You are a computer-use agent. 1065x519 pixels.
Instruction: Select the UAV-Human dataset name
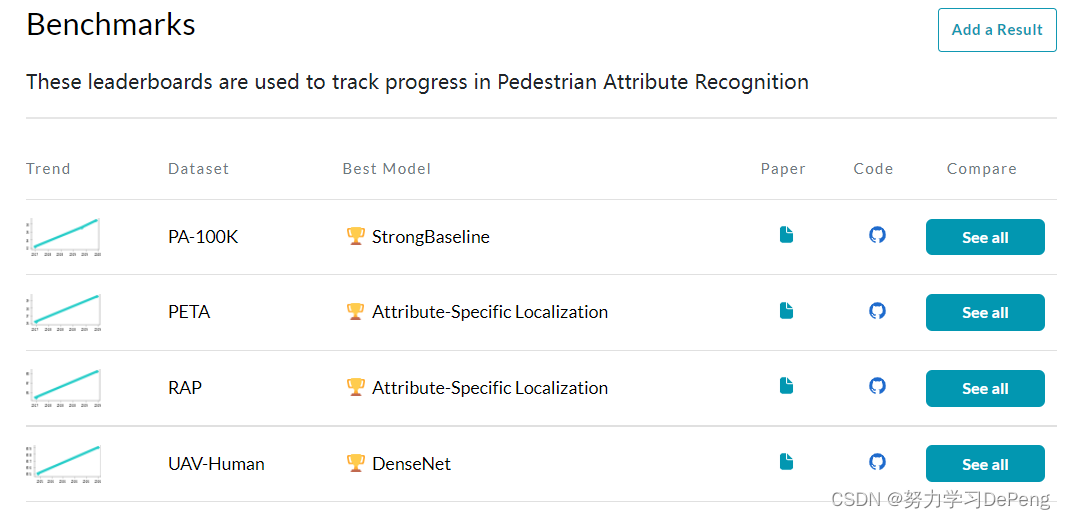[216, 464]
